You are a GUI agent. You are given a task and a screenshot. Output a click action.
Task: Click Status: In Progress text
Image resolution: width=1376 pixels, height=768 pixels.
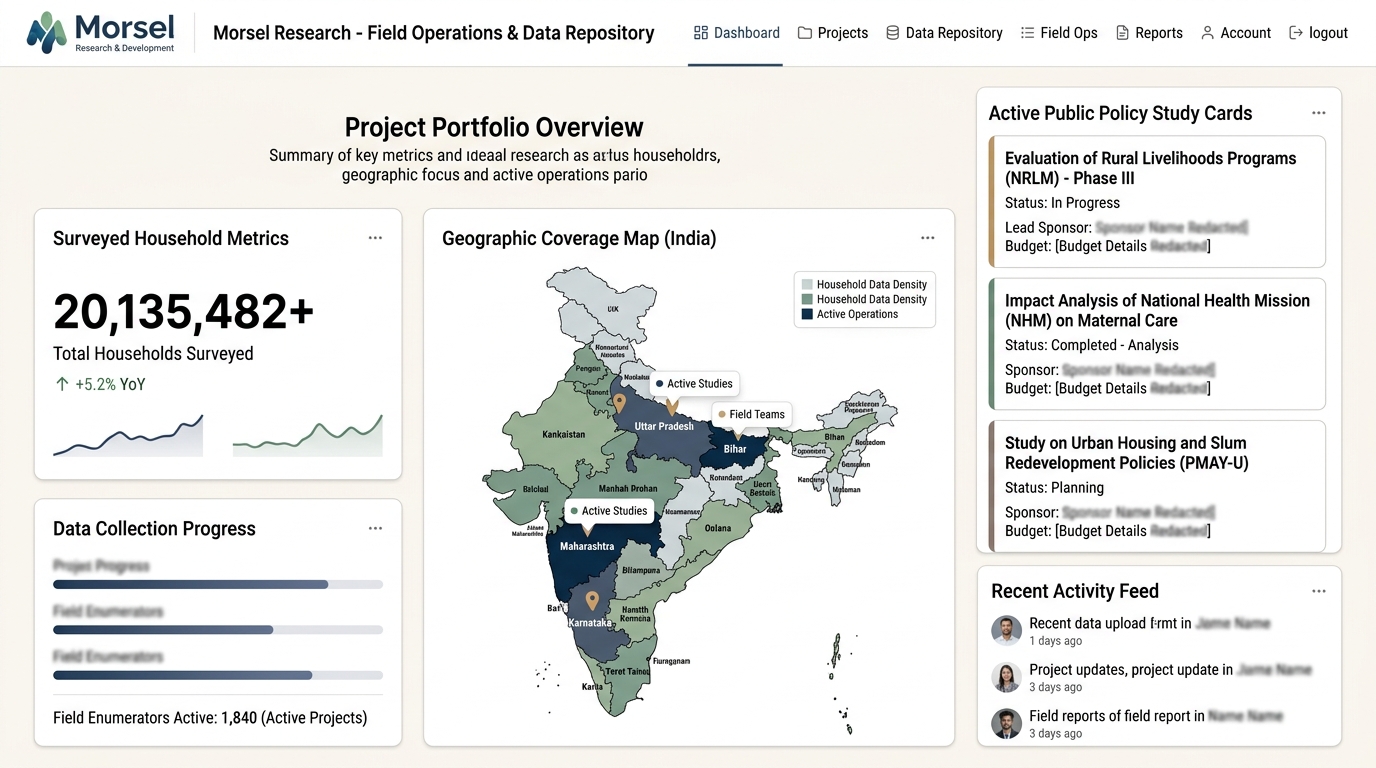(x=1063, y=202)
